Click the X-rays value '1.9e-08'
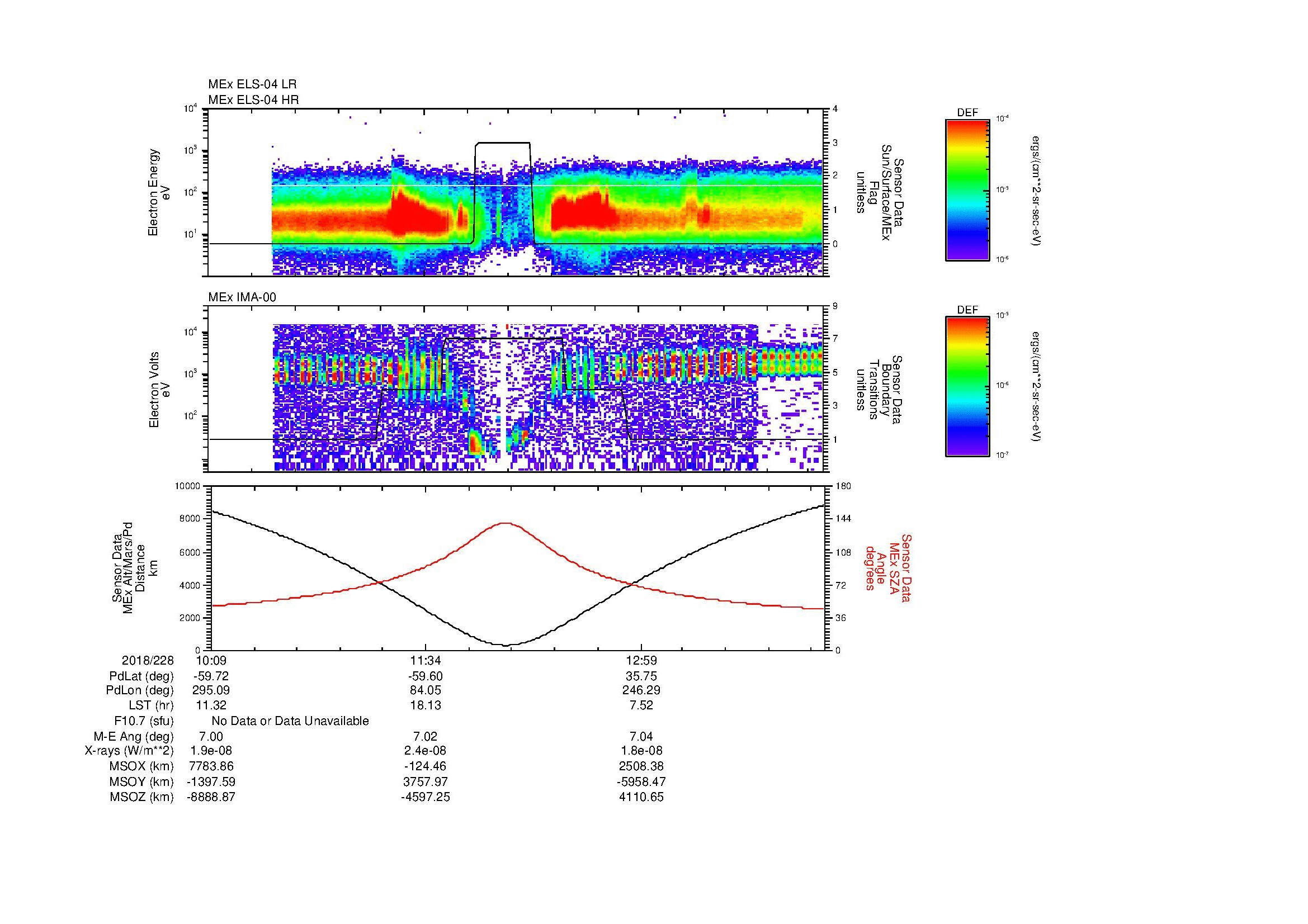Screen dimensions: 1308x924 [x=211, y=751]
